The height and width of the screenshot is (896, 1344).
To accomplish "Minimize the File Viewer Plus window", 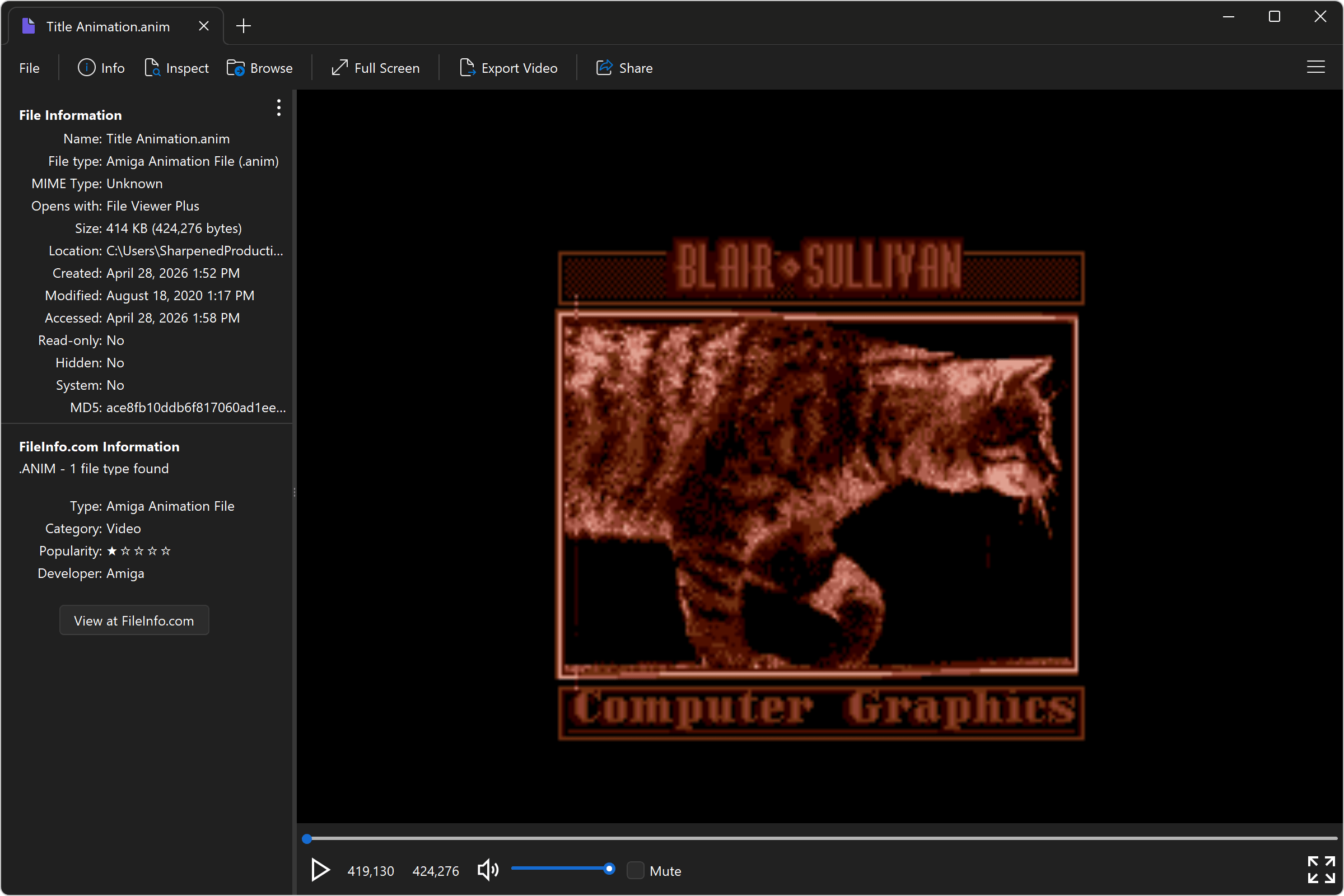I will [1229, 17].
